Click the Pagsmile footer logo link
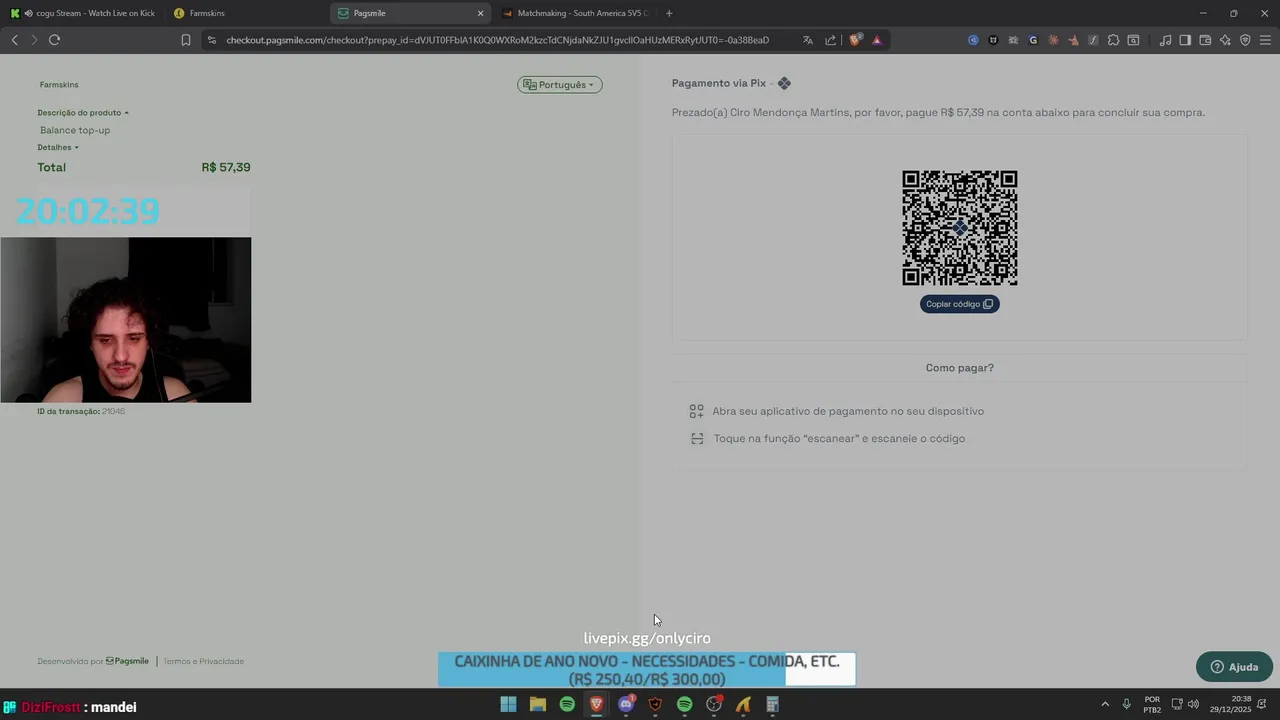The image size is (1280, 720). [127, 661]
